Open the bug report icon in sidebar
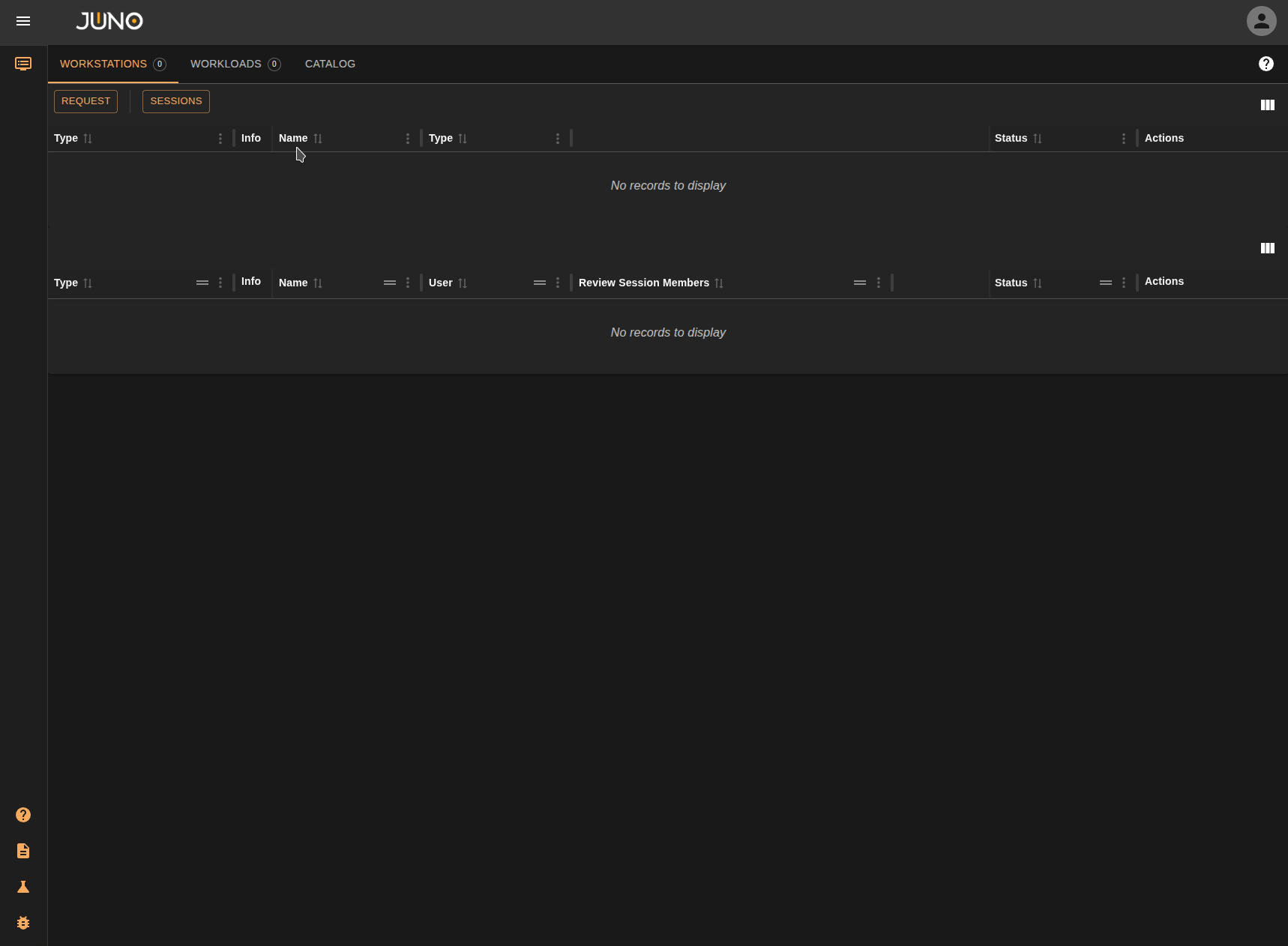The image size is (1288, 946). (x=23, y=923)
